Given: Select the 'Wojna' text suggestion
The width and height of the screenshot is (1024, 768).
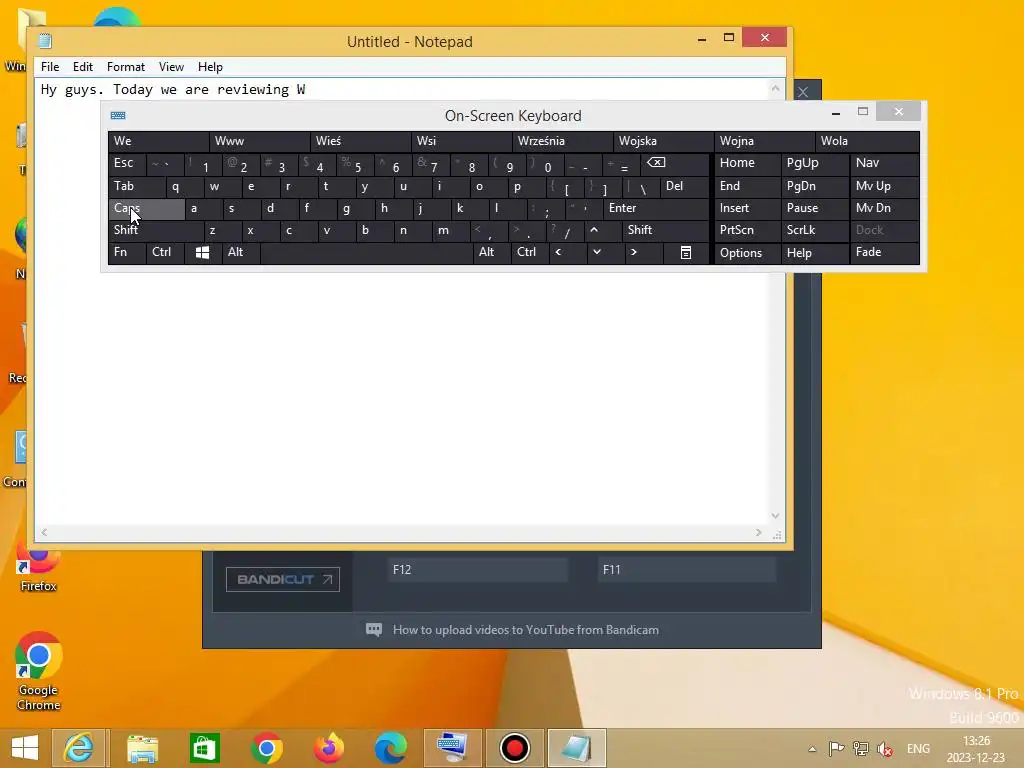Looking at the screenshot, I should coord(765,141).
